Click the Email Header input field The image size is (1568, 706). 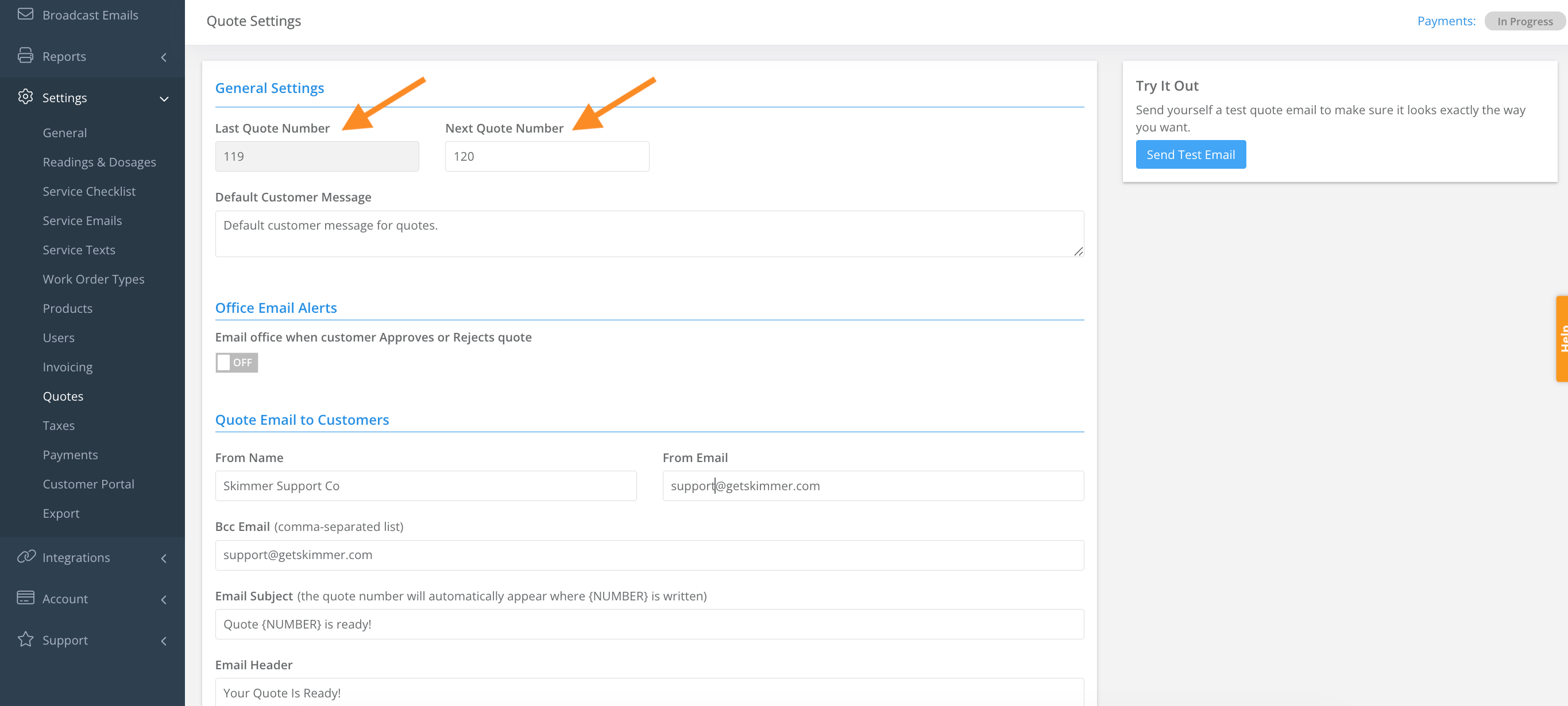click(x=650, y=692)
